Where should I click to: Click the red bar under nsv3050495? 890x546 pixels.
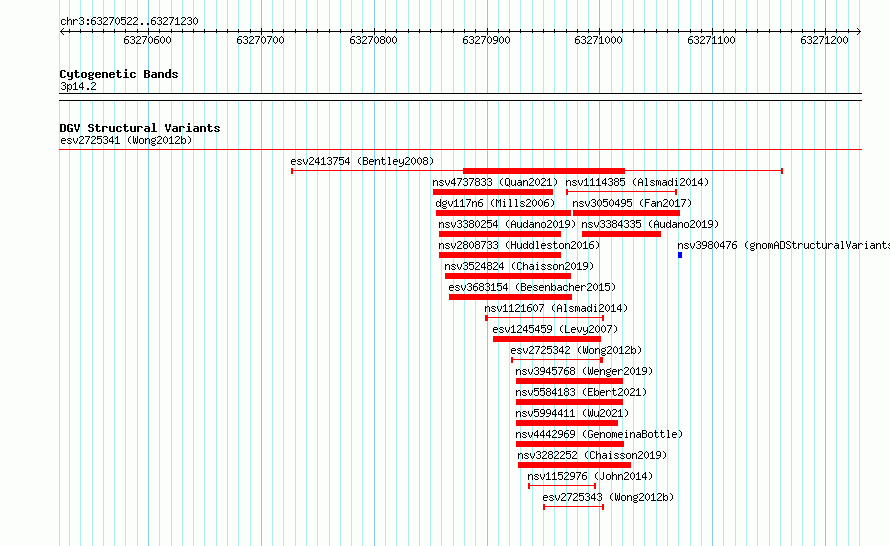(x=626, y=213)
